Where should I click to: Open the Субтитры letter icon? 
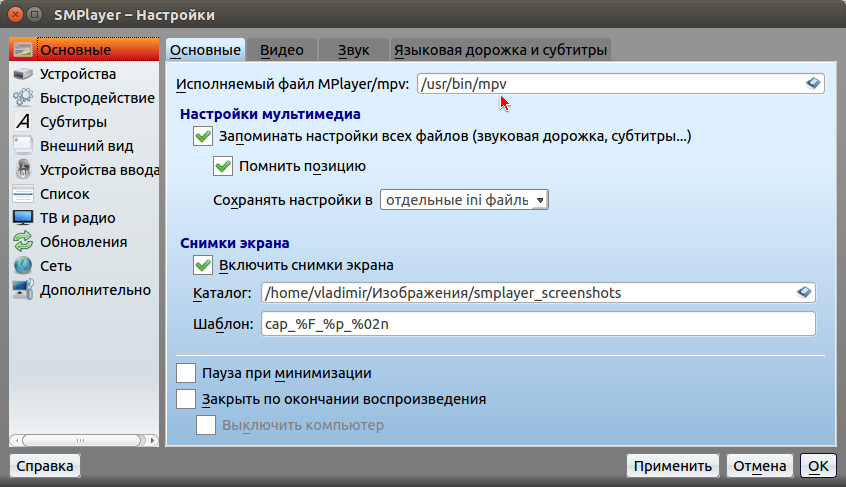click(23, 122)
